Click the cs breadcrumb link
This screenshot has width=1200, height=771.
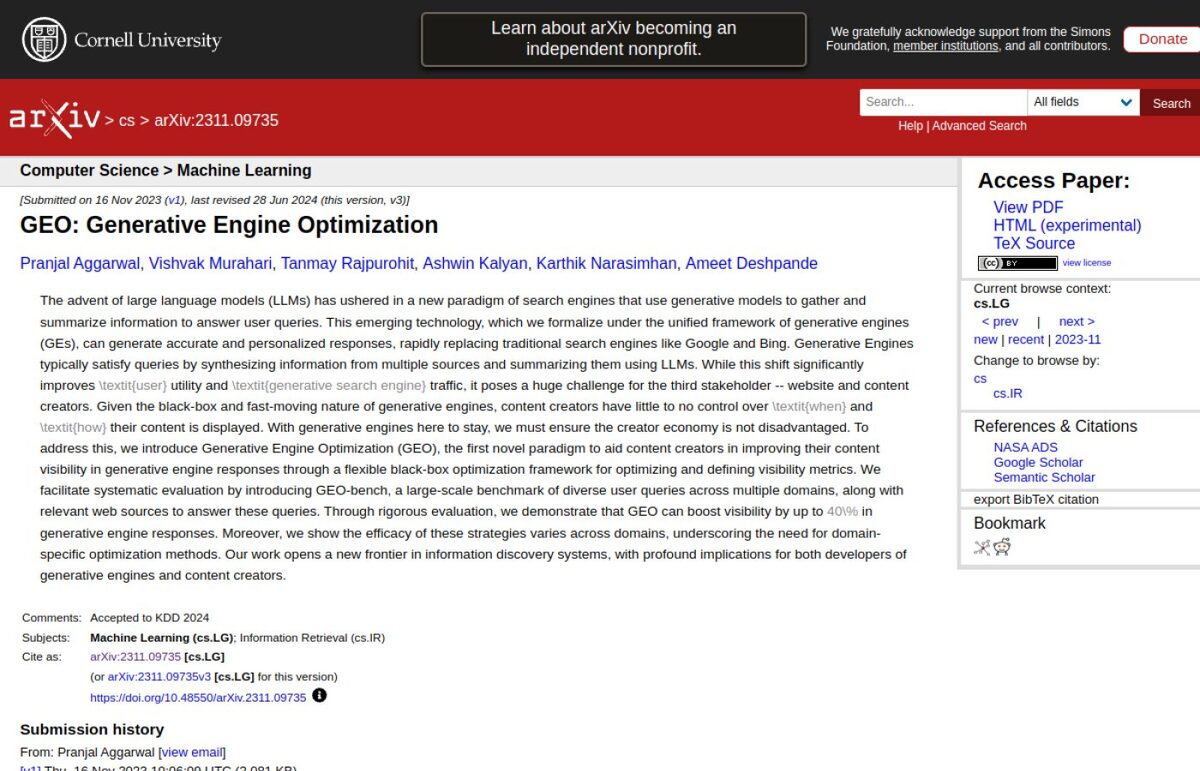[127, 120]
